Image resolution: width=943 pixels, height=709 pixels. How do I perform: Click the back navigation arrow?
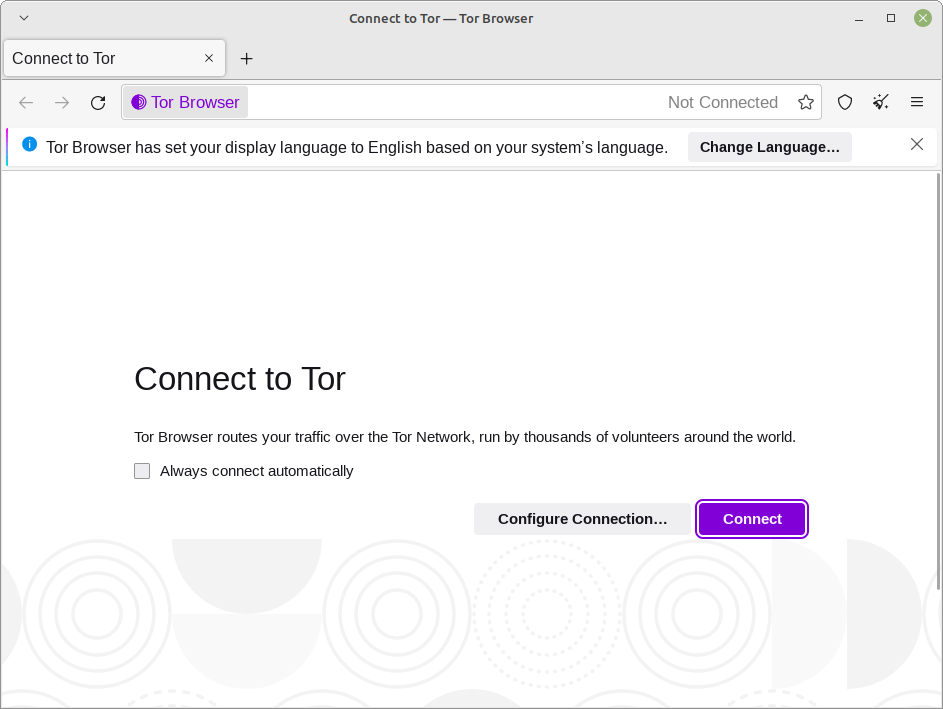pos(26,102)
